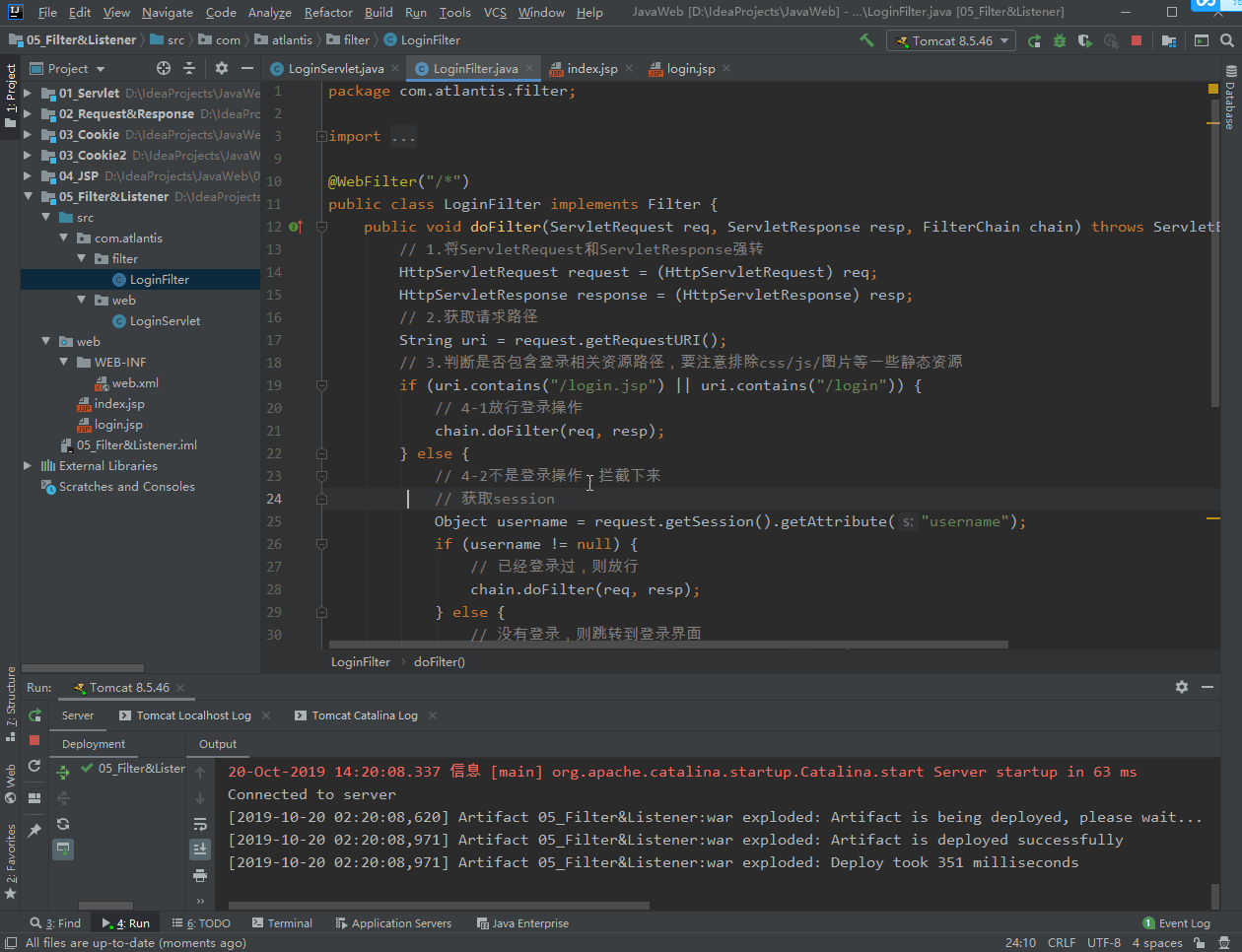The height and width of the screenshot is (952, 1242).
Task: Stop Tomcat with the Run panel red square
Action: 34,740
